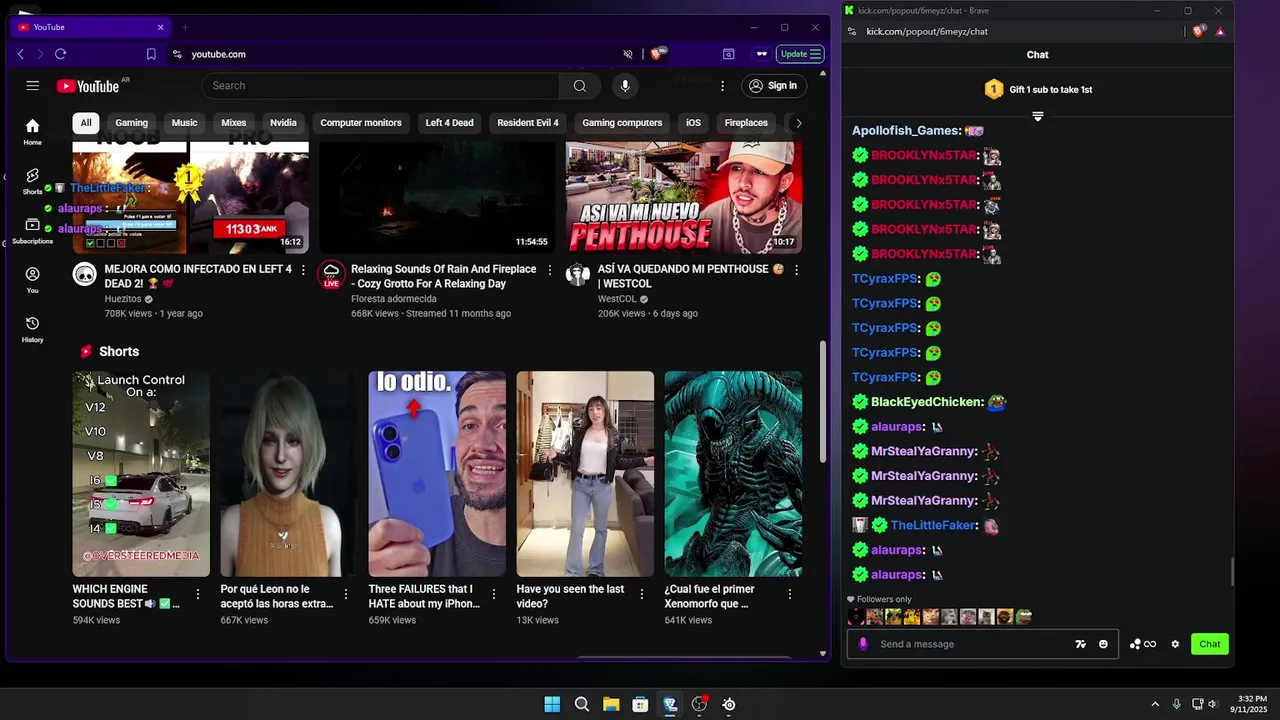Open Subscriptions in YouTube sidebar
Viewport: 1280px width, 720px height.
coord(33,231)
